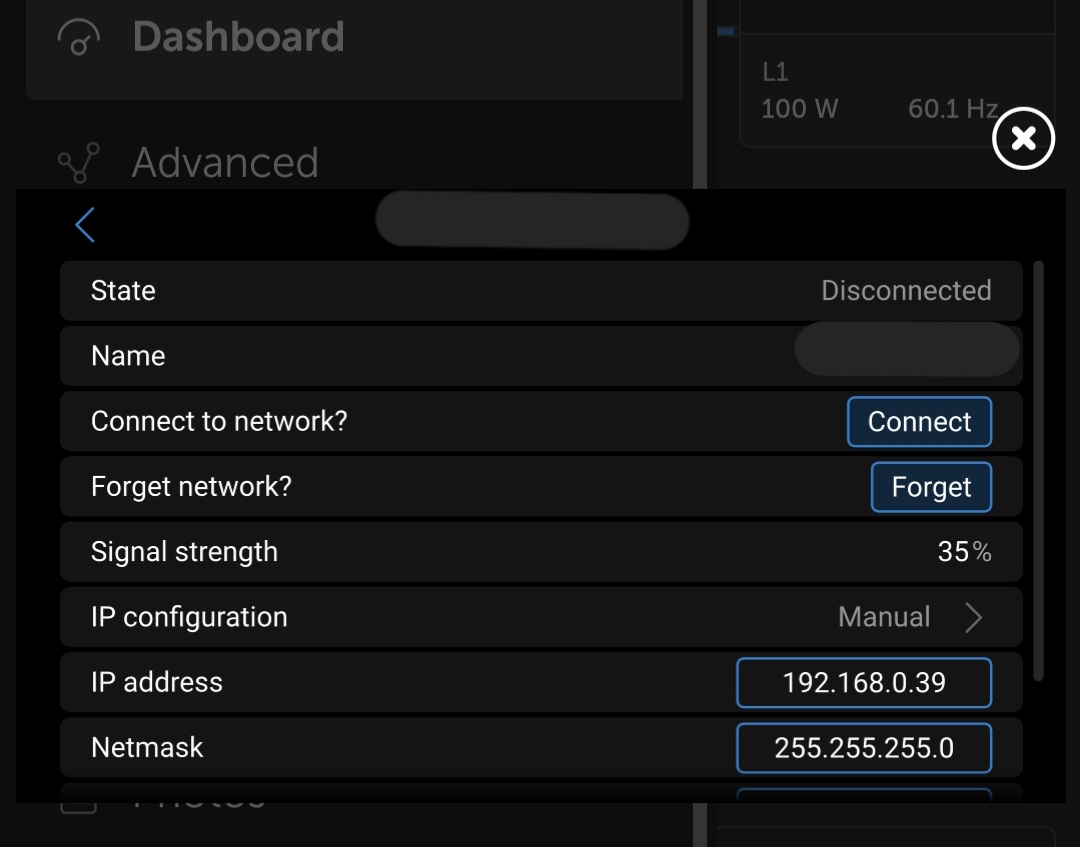Click the Netmask field 255.255.255.0
The image size is (1080, 847).
point(864,748)
